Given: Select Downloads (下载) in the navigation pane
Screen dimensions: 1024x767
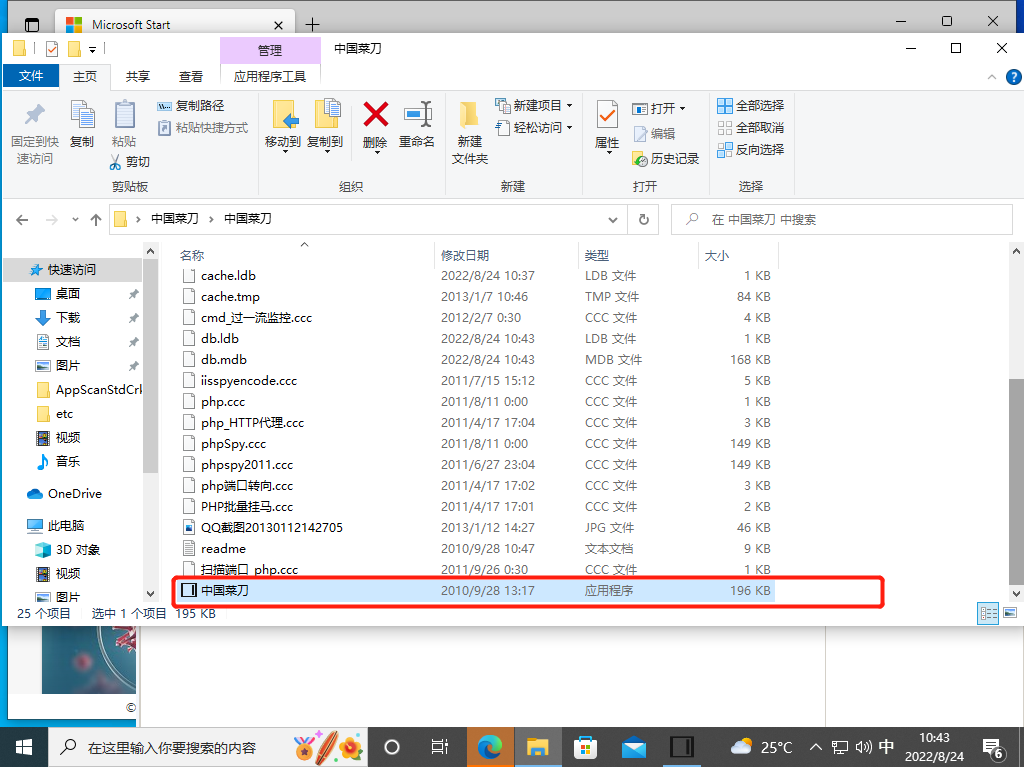Looking at the screenshot, I should click(68, 318).
